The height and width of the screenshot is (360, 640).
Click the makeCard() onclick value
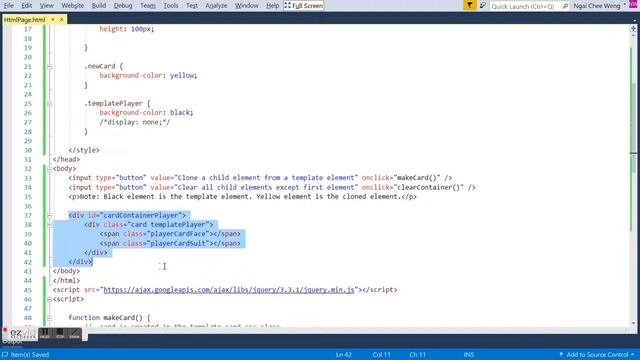(416, 178)
